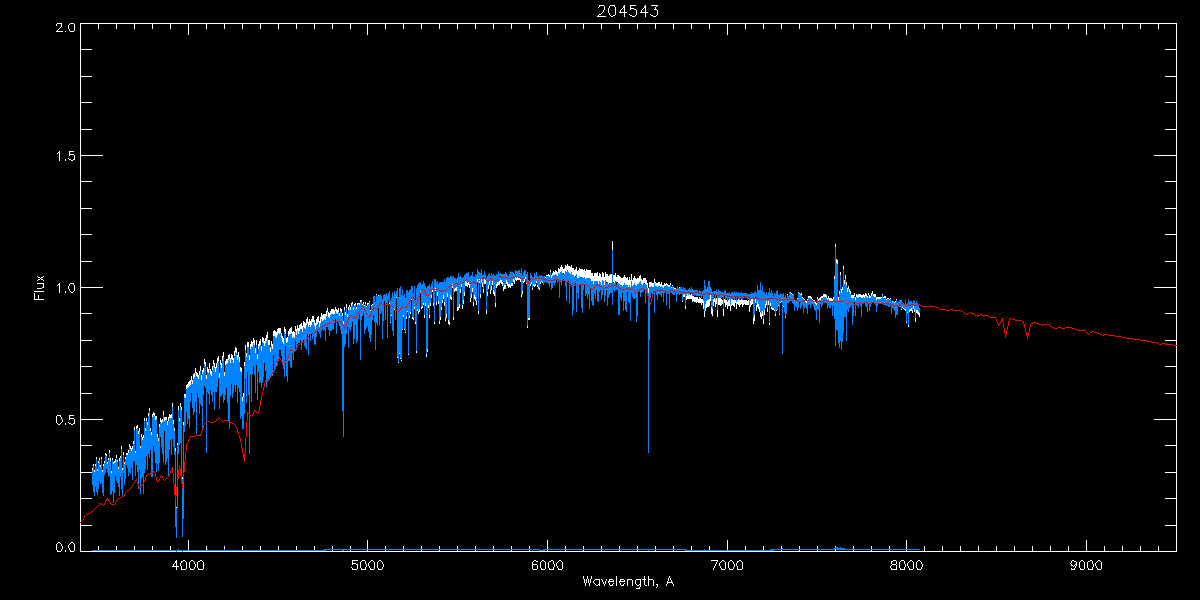Click the "Wavelength, A" x-axis label

pos(627,582)
